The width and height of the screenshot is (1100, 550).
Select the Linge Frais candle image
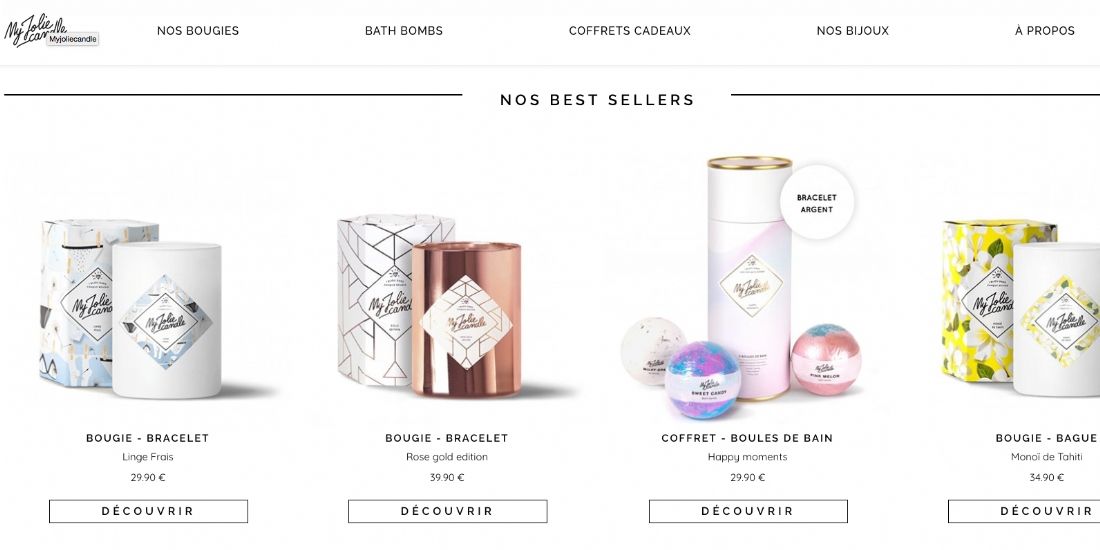(131, 309)
